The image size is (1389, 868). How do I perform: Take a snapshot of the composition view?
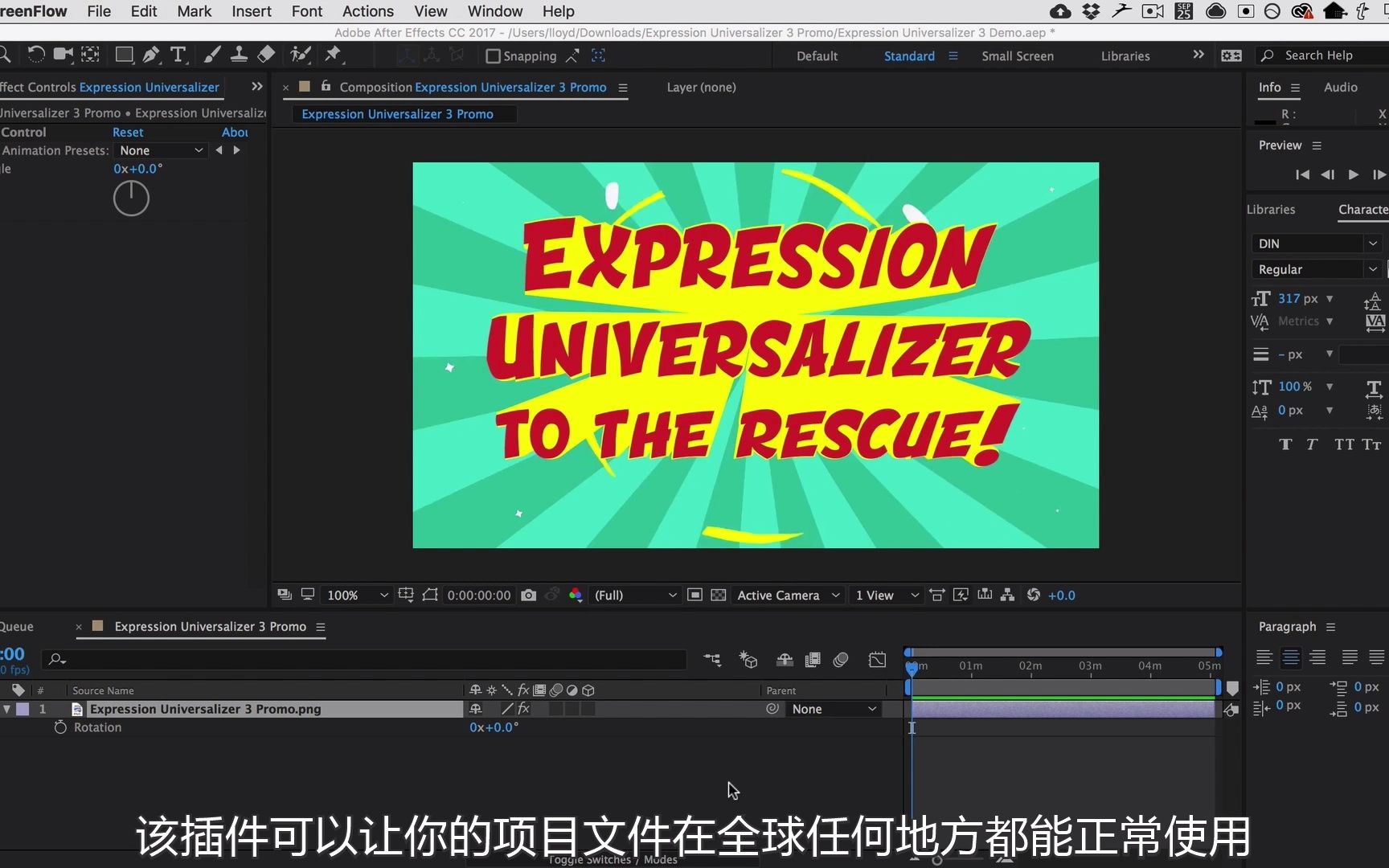pyautogui.click(x=528, y=595)
